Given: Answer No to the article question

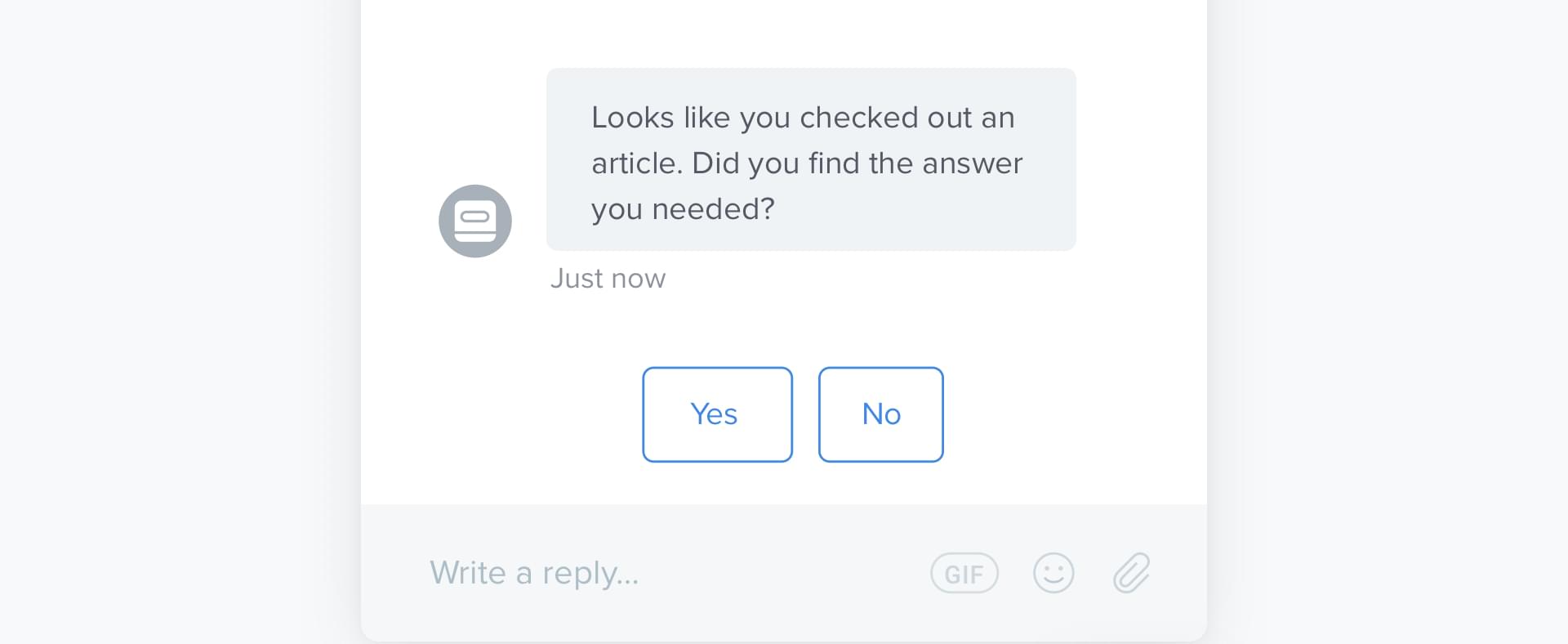Looking at the screenshot, I should (880, 414).
